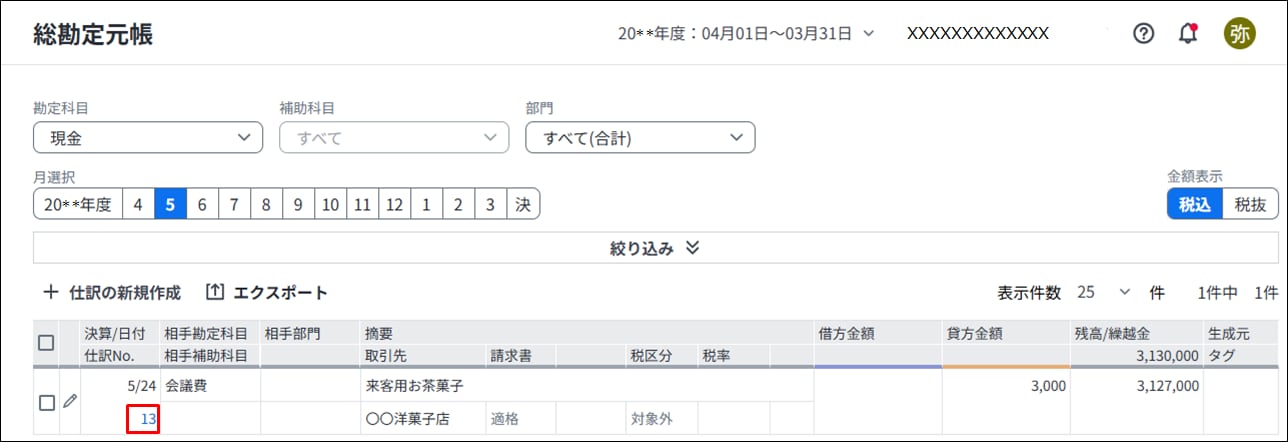Open the 弥 user account avatar
Image resolution: width=1288 pixels, height=442 pixels.
[x=1239, y=33]
